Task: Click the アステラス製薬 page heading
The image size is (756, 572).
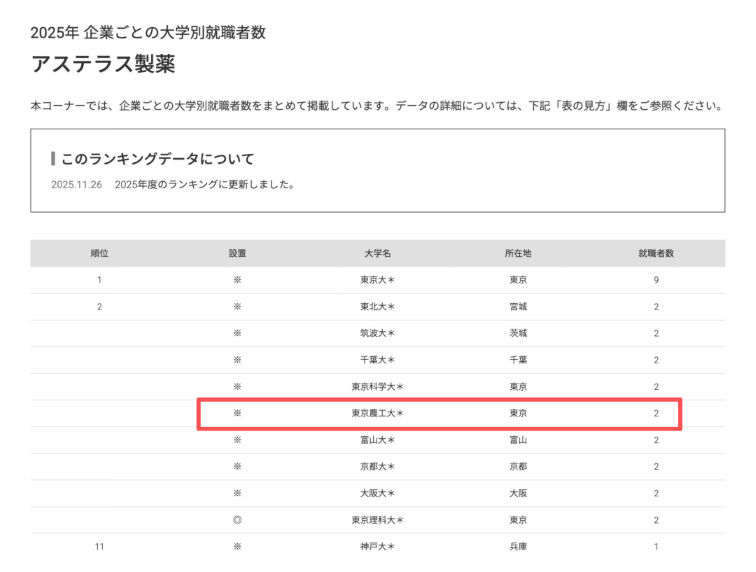Action: [103, 65]
